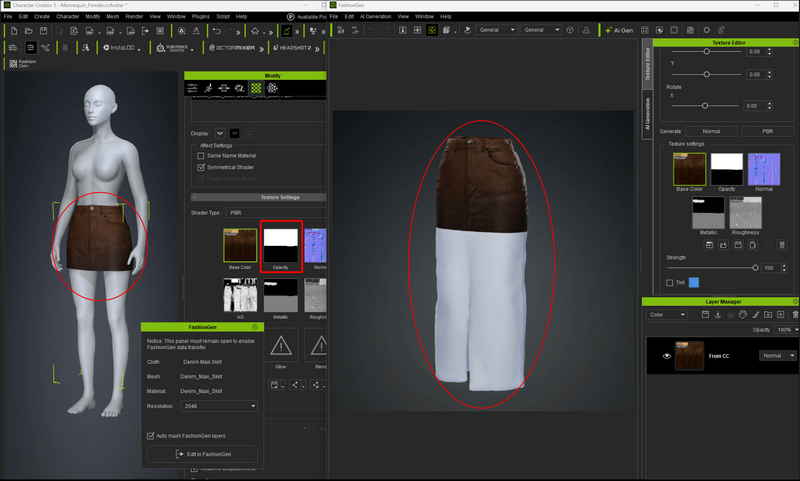Click download arrow icon in Layer Manager

coord(718,315)
